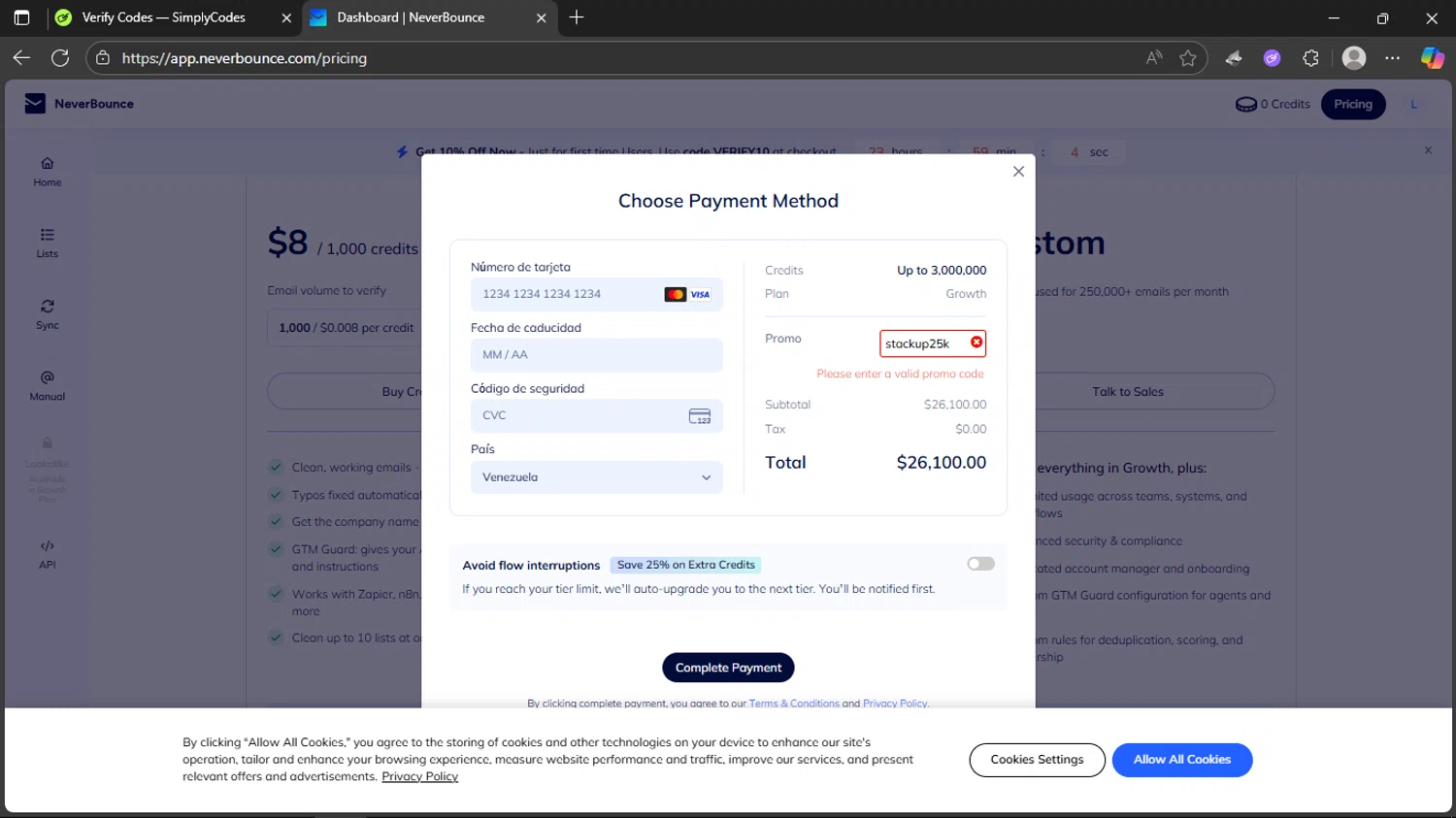Viewport: 1456px width, 818px height.
Task: Click the Read aloud icon in address bar
Action: click(1154, 58)
